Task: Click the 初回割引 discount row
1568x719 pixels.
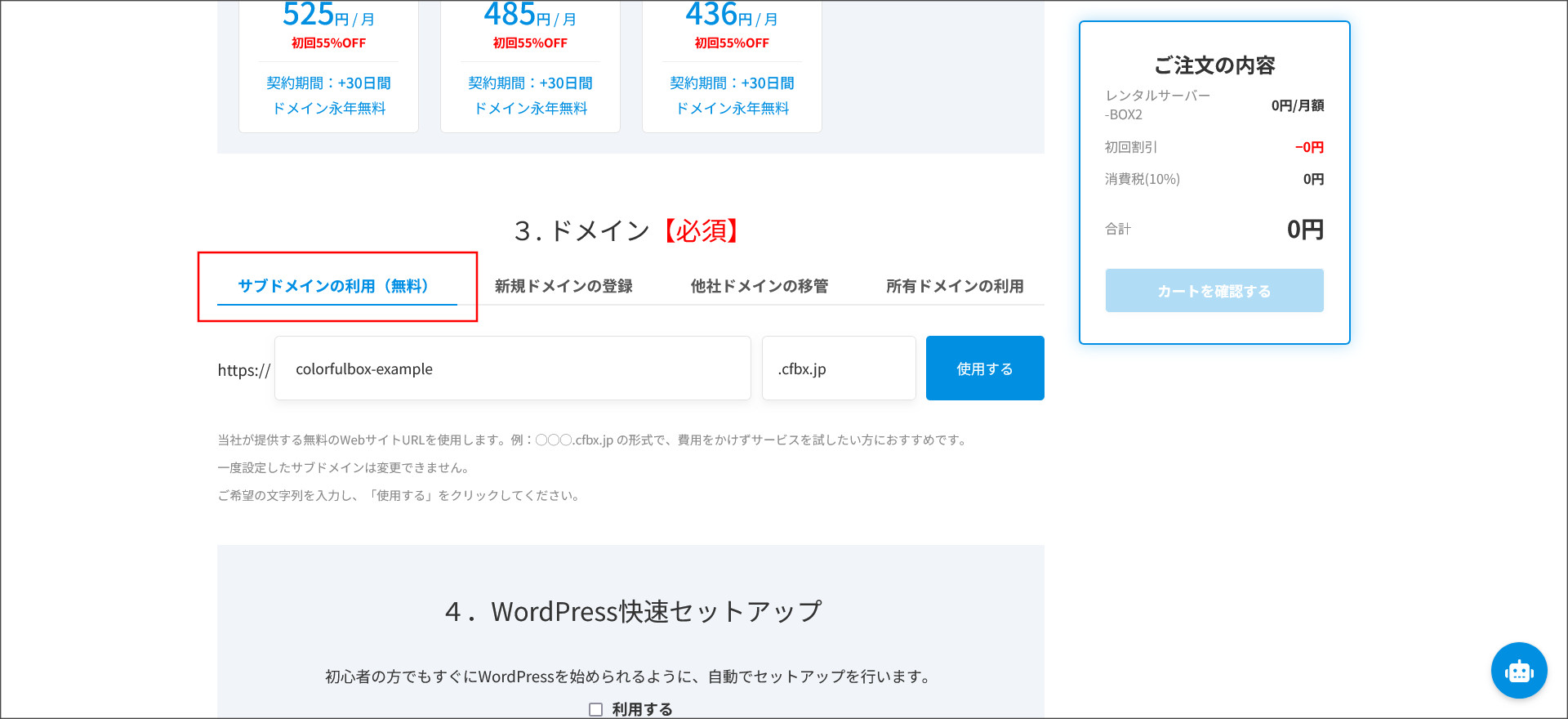Action: 1214,147
